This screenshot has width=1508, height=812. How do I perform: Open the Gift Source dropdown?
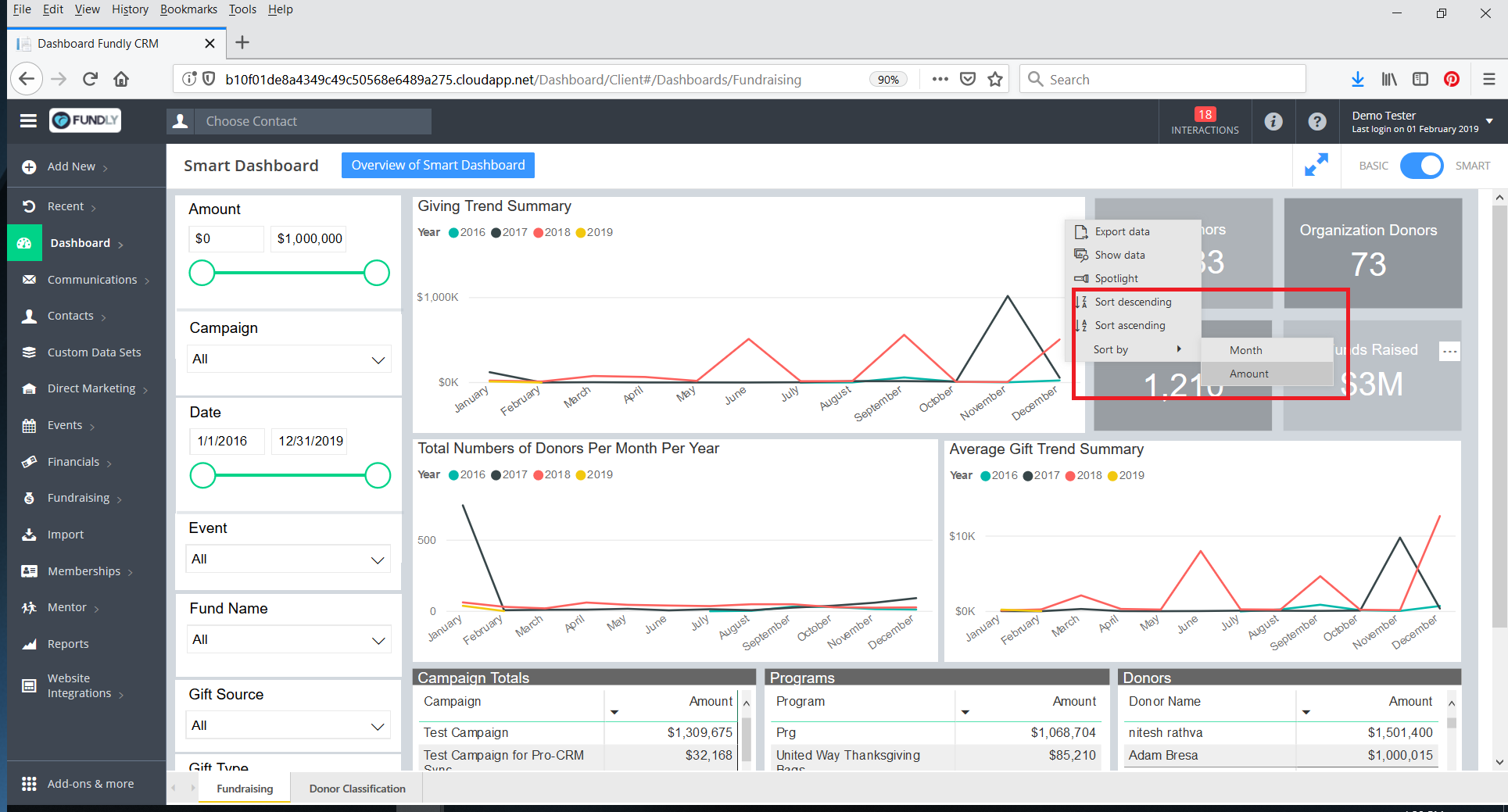[x=288, y=726]
